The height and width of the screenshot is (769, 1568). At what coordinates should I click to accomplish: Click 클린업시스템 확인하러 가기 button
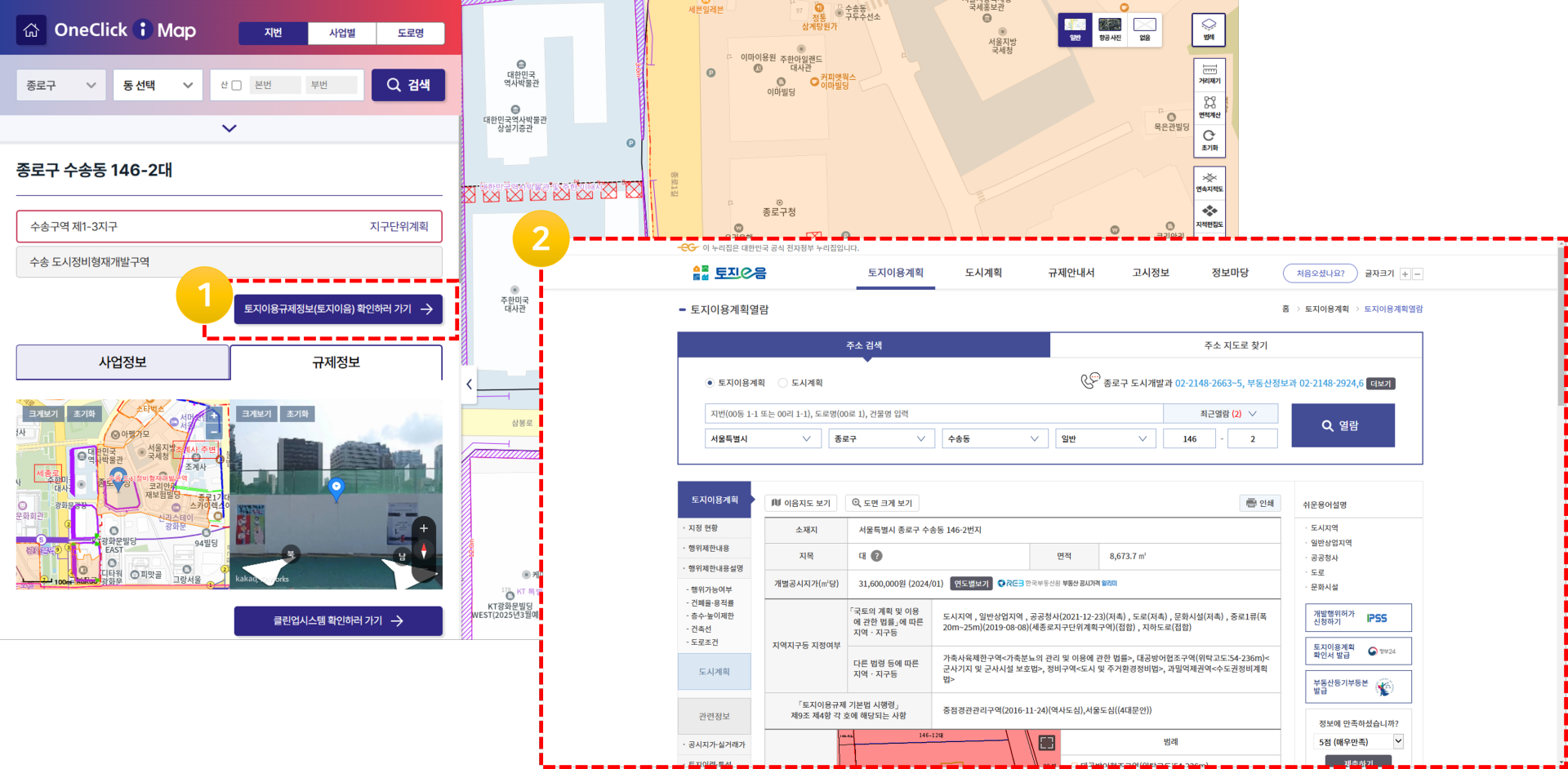[x=338, y=621]
